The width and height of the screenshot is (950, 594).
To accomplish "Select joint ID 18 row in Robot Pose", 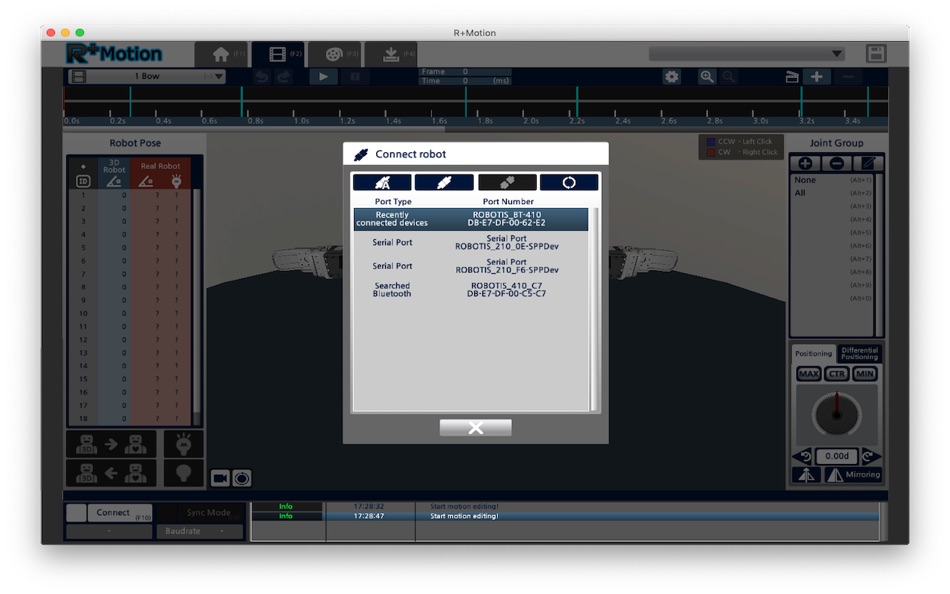I will pyautogui.click(x=130, y=418).
